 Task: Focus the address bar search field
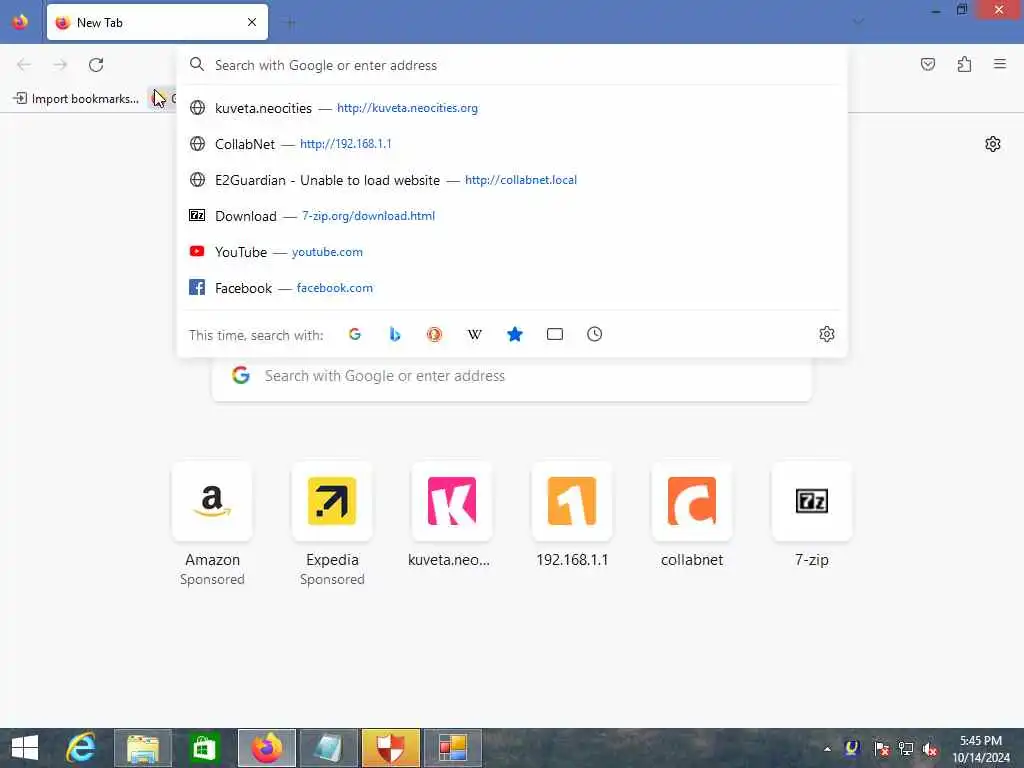click(x=512, y=65)
